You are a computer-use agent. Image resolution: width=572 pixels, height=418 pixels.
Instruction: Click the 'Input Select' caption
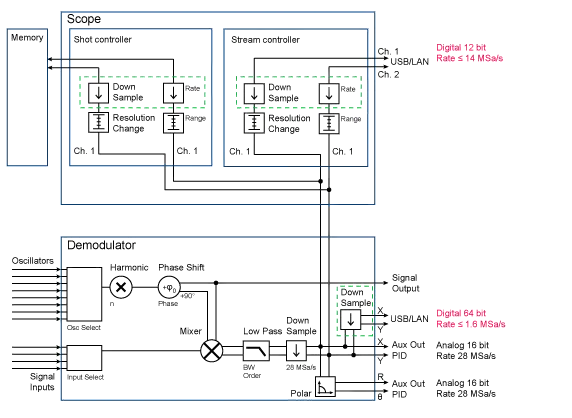(x=85, y=377)
